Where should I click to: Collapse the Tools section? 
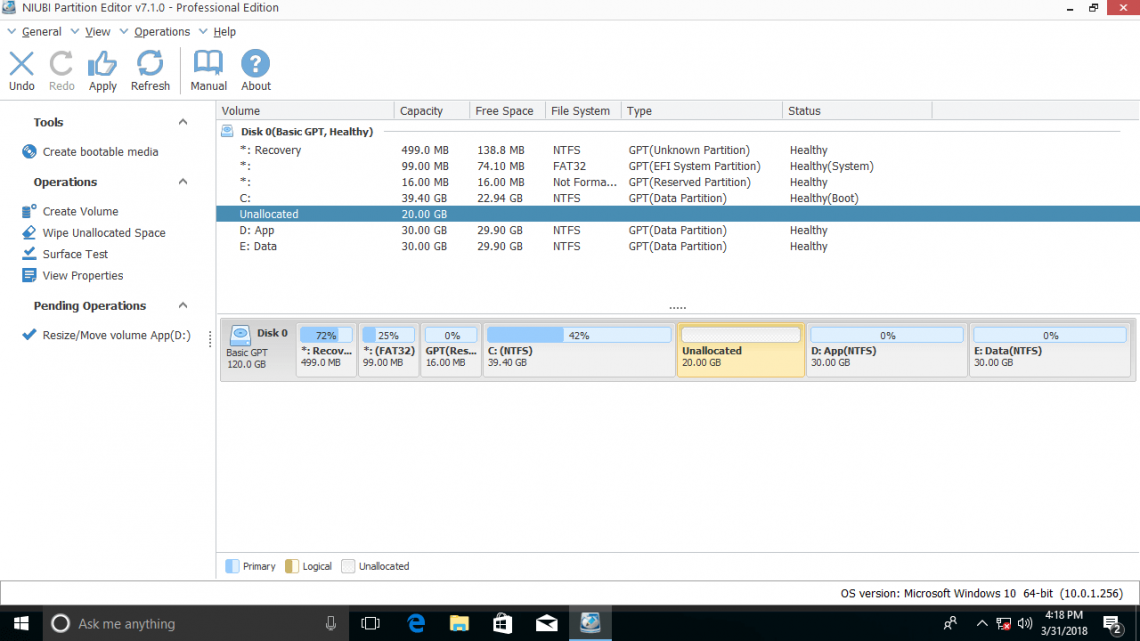click(x=182, y=121)
